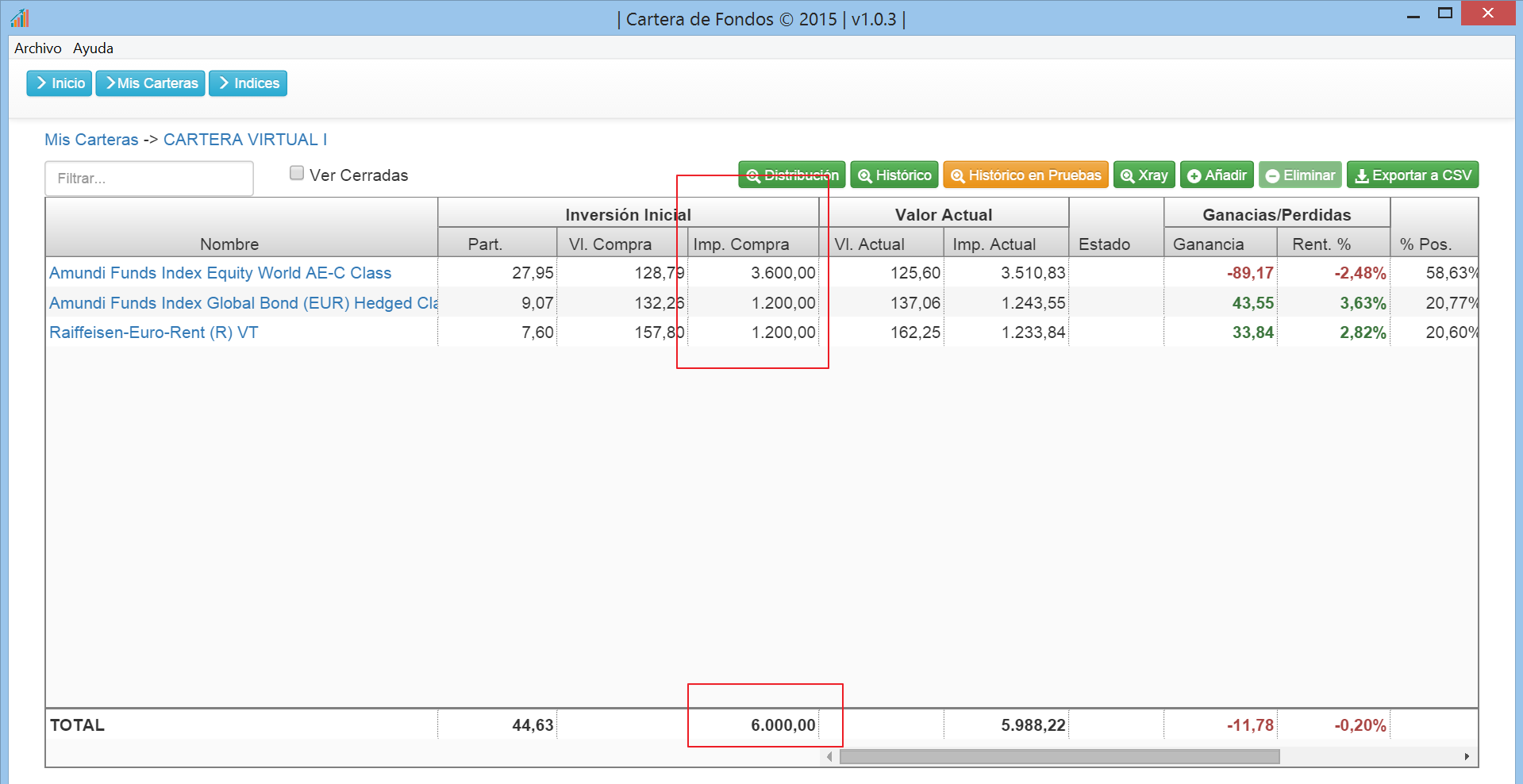1523x784 pixels.
Task: Open Histórico en Pruebas orange button
Action: tap(1025, 175)
